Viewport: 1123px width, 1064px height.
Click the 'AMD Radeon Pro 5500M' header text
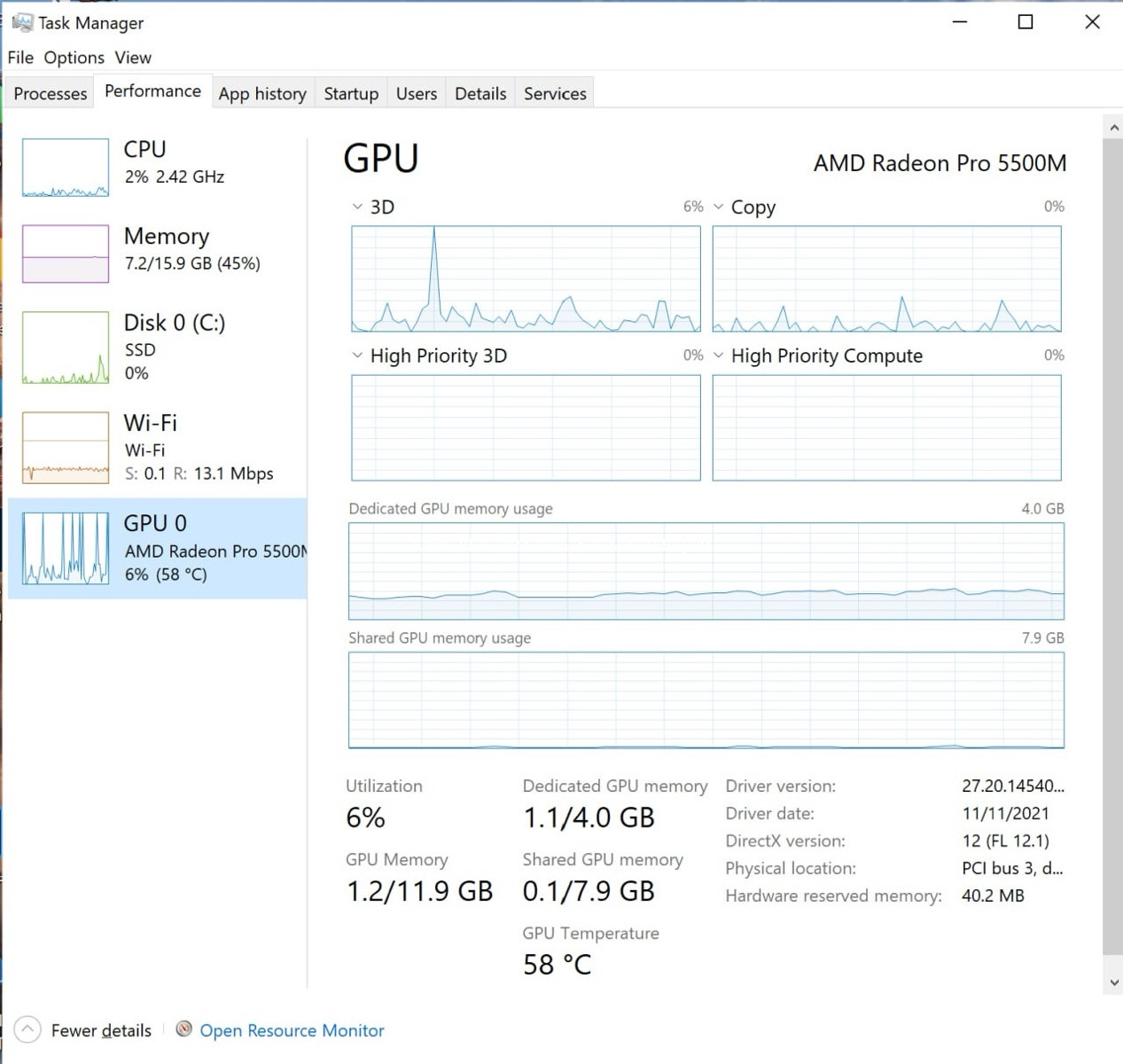[x=940, y=163]
